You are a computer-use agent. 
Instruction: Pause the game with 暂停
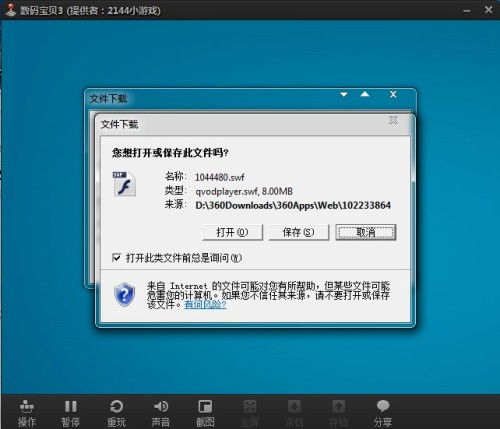point(71,413)
